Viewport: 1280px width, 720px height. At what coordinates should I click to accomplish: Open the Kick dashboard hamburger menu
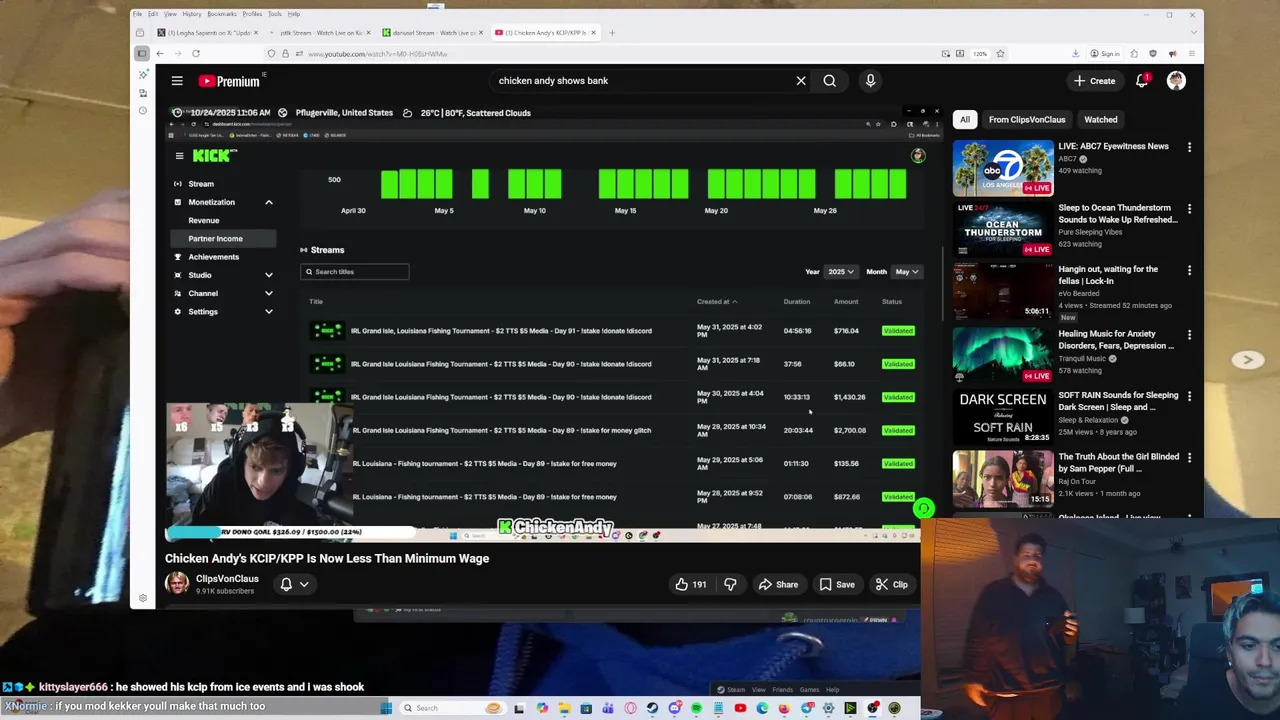(179, 155)
